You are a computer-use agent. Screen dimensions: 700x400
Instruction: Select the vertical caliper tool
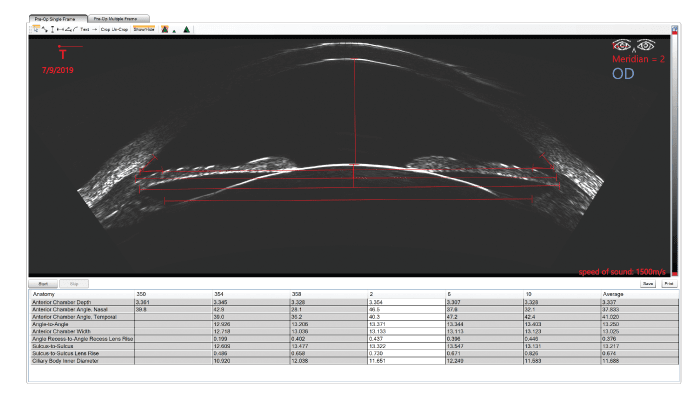52,29
